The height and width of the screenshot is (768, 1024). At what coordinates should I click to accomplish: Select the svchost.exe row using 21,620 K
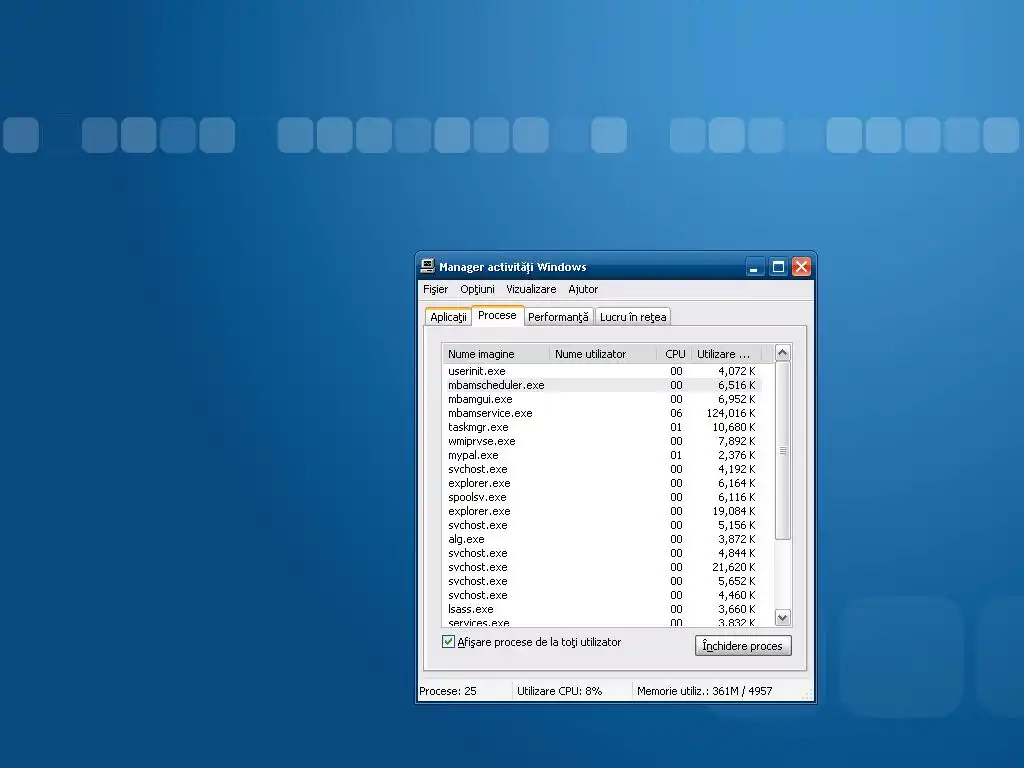click(601, 567)
